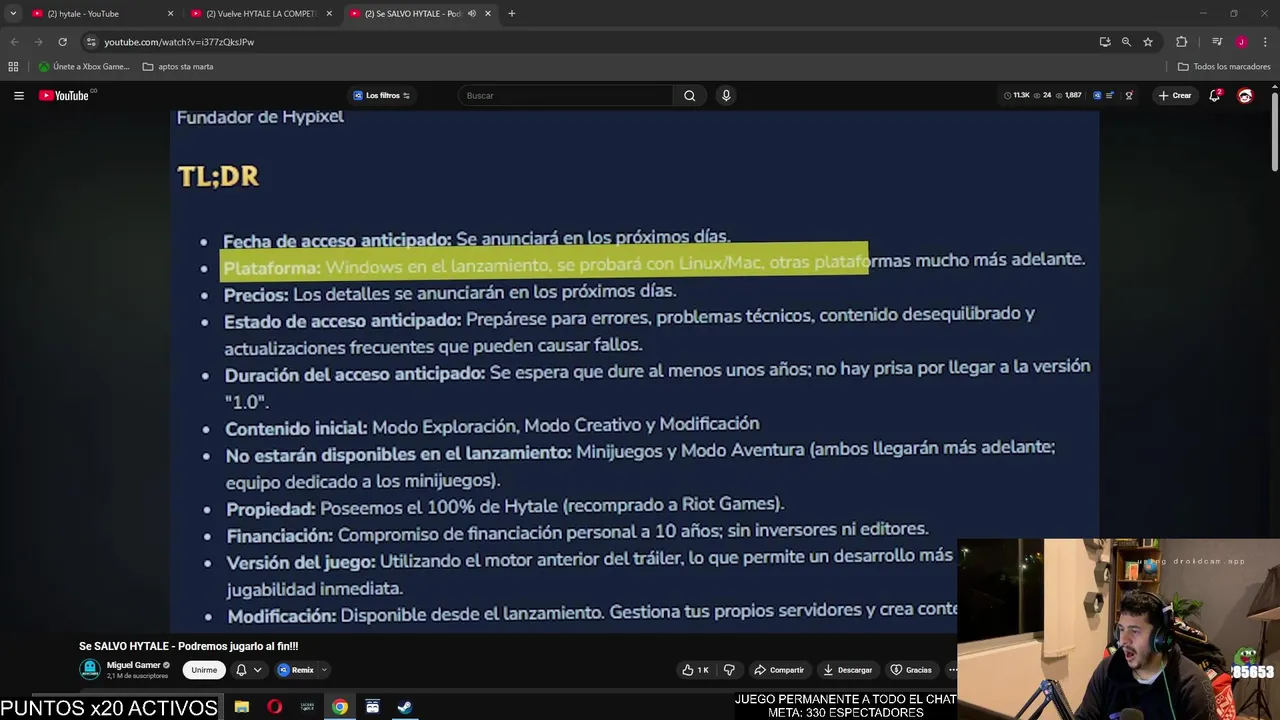Click the Compartir share button
The height and width of the screenshot is (720, 1280).
pyautogui.click(x=779, y=670)
